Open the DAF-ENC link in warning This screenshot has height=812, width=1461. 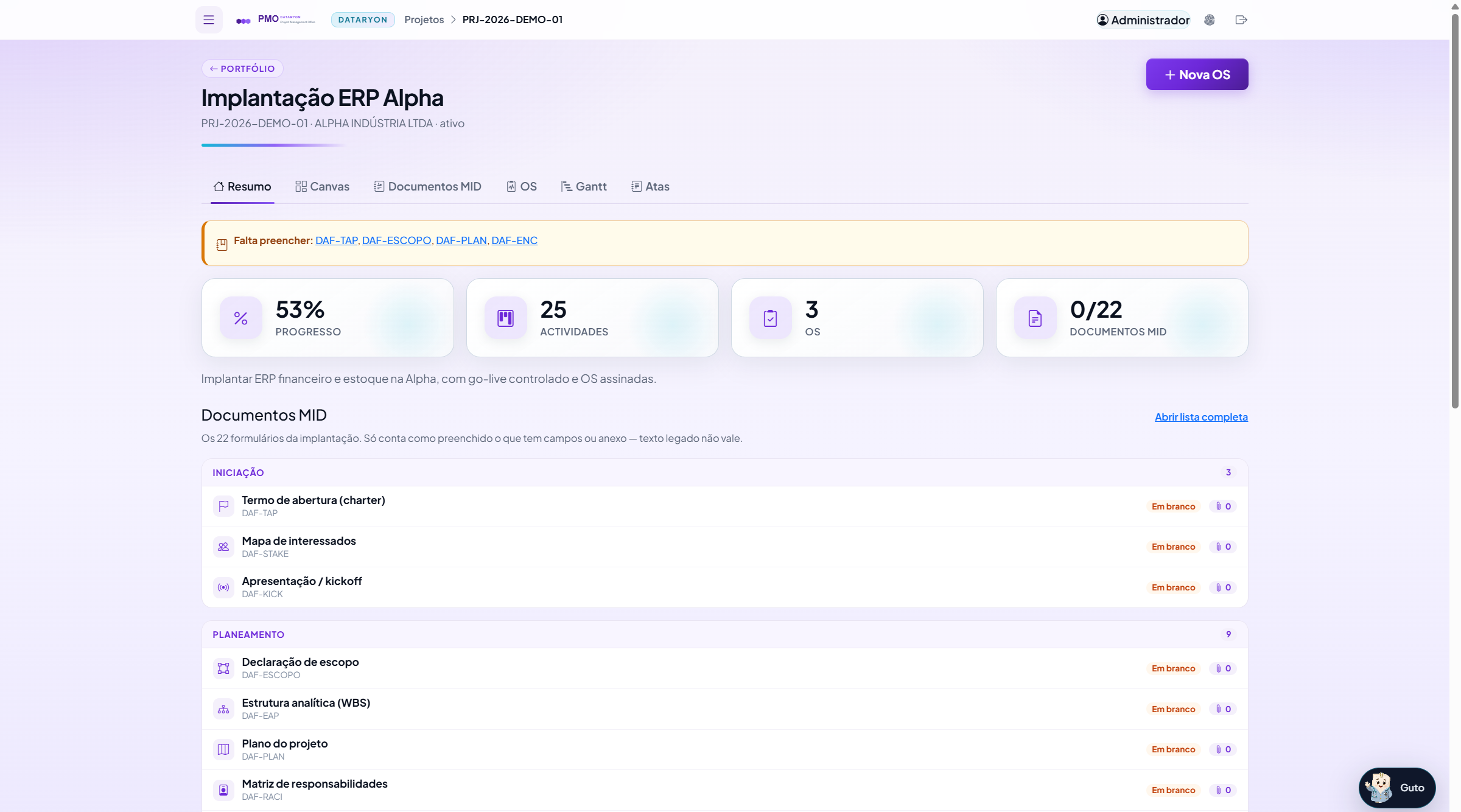(514, 240)
